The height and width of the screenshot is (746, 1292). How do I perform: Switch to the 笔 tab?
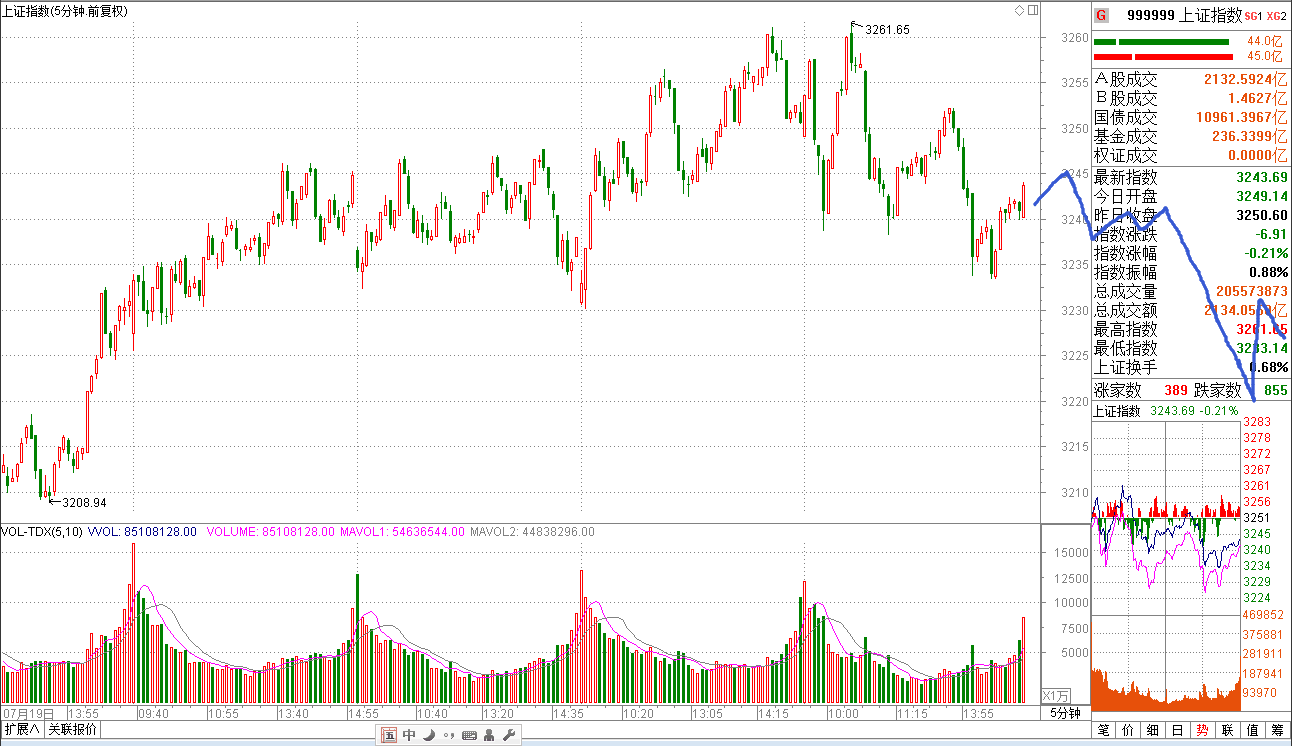click(1104, 731)
